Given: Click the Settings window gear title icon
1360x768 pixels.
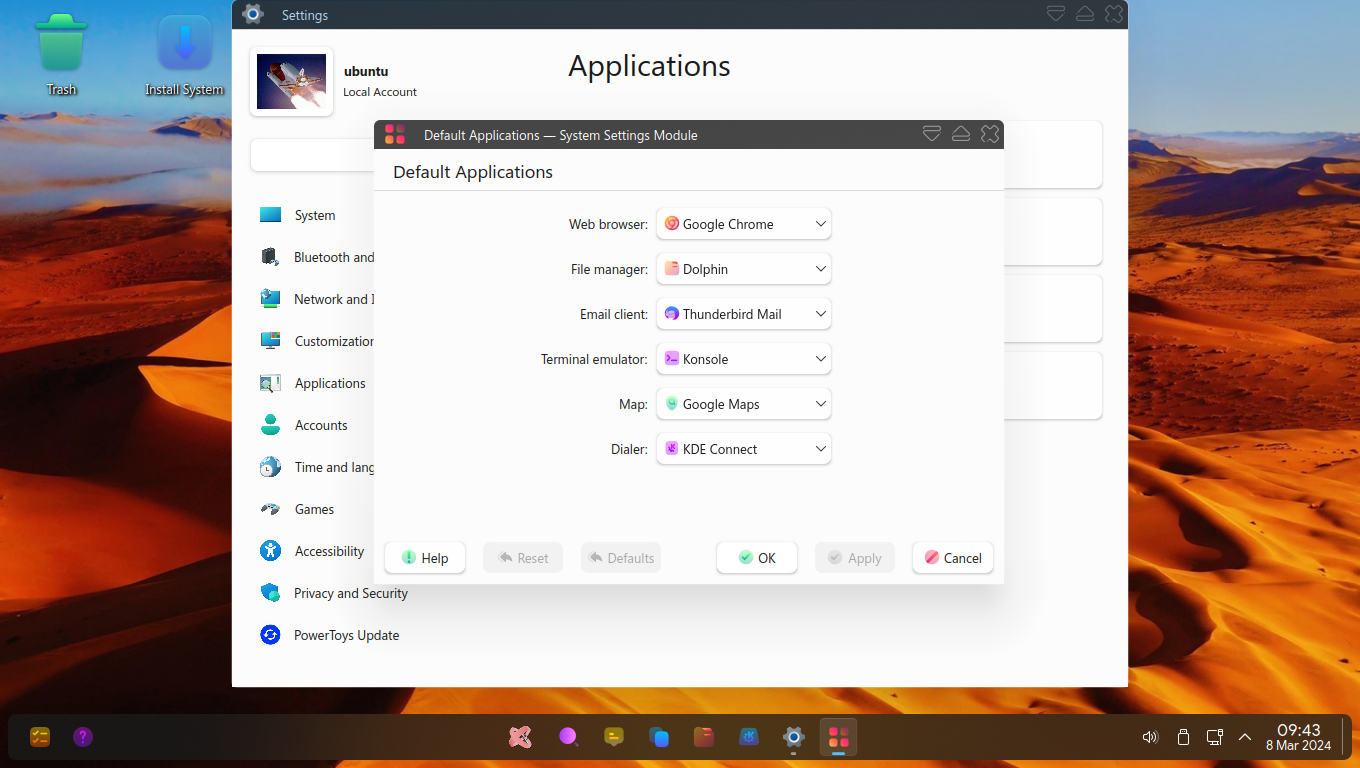Looking at the screenshot, I should click(x=253, y=14).
